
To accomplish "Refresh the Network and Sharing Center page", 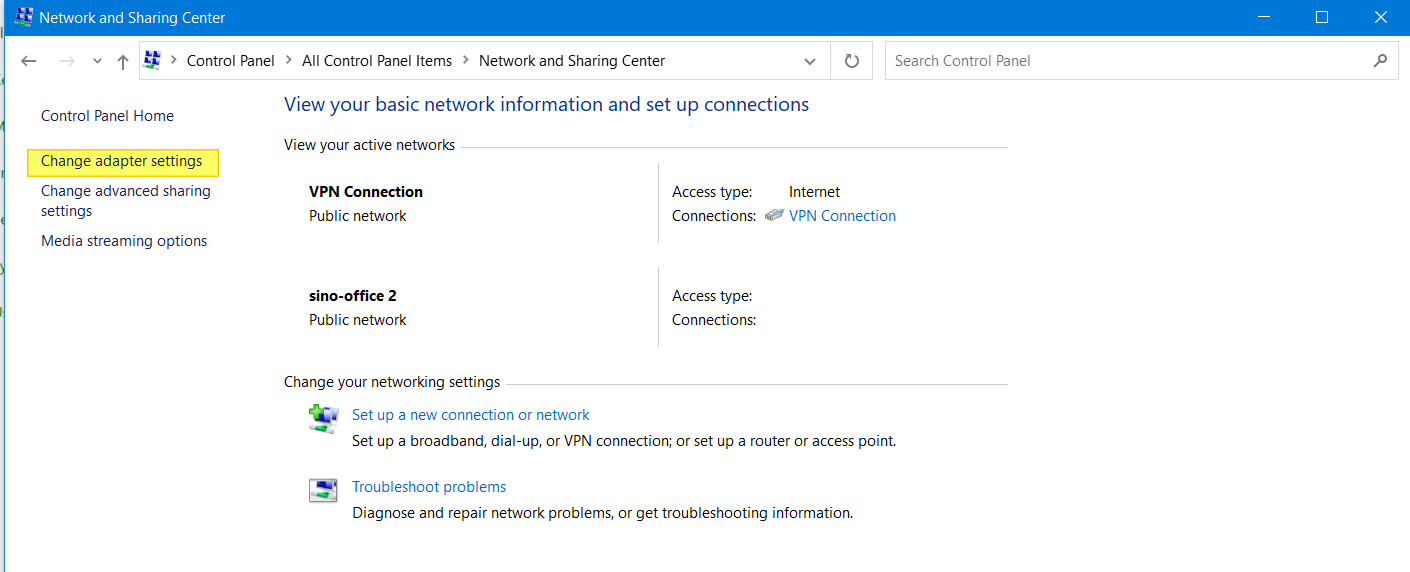I will (852, 61).
